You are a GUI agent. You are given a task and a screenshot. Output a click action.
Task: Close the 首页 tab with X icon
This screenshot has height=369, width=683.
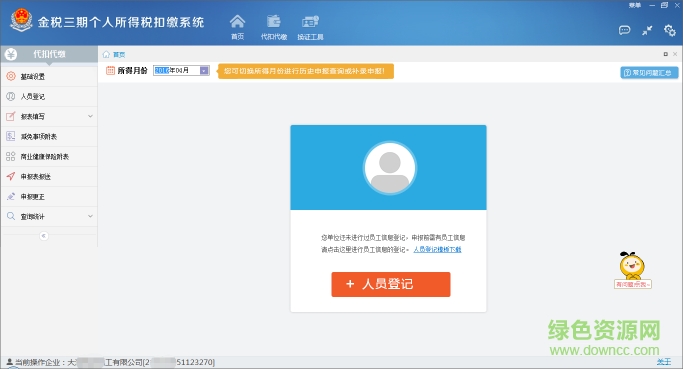pos(675,54)
